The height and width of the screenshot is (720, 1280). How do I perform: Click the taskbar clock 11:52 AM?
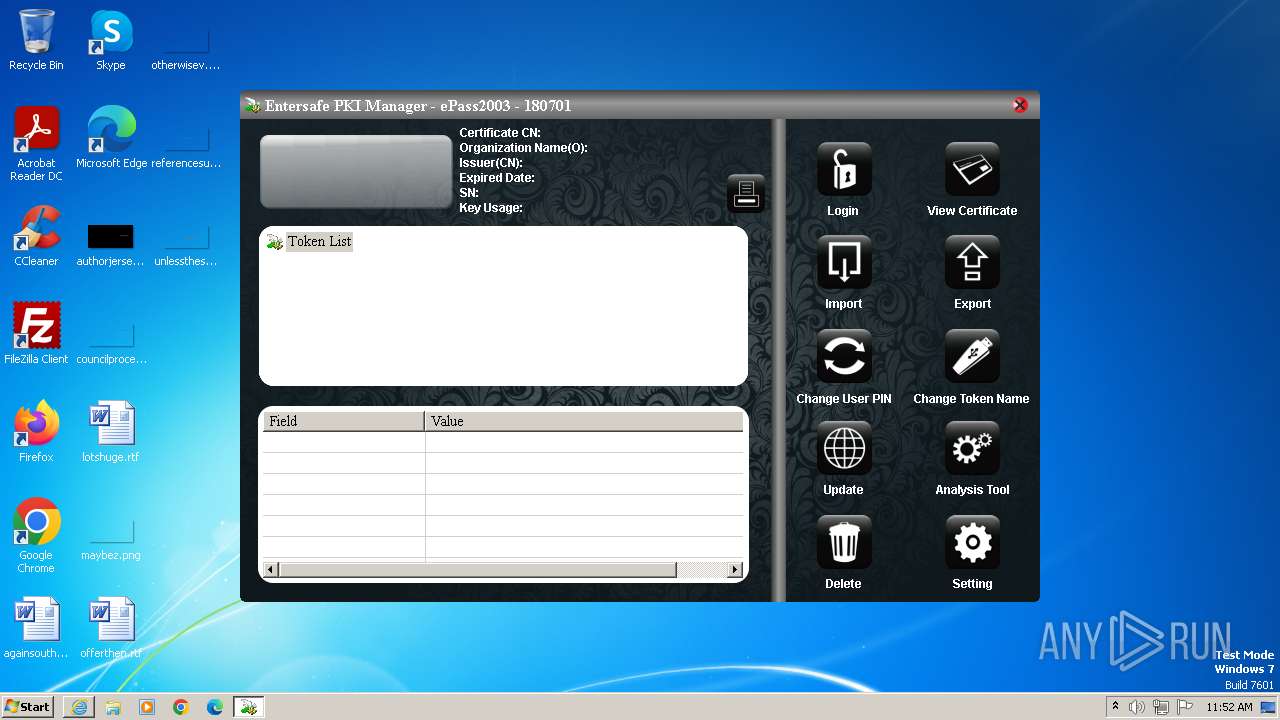pyautogui.click(x=1229, y=707)
